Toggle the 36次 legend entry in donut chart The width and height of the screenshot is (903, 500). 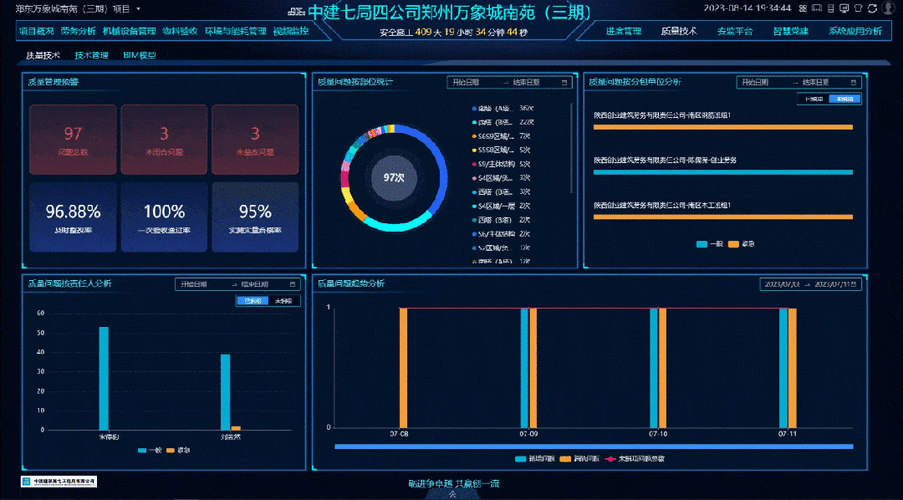pos(503,108)
